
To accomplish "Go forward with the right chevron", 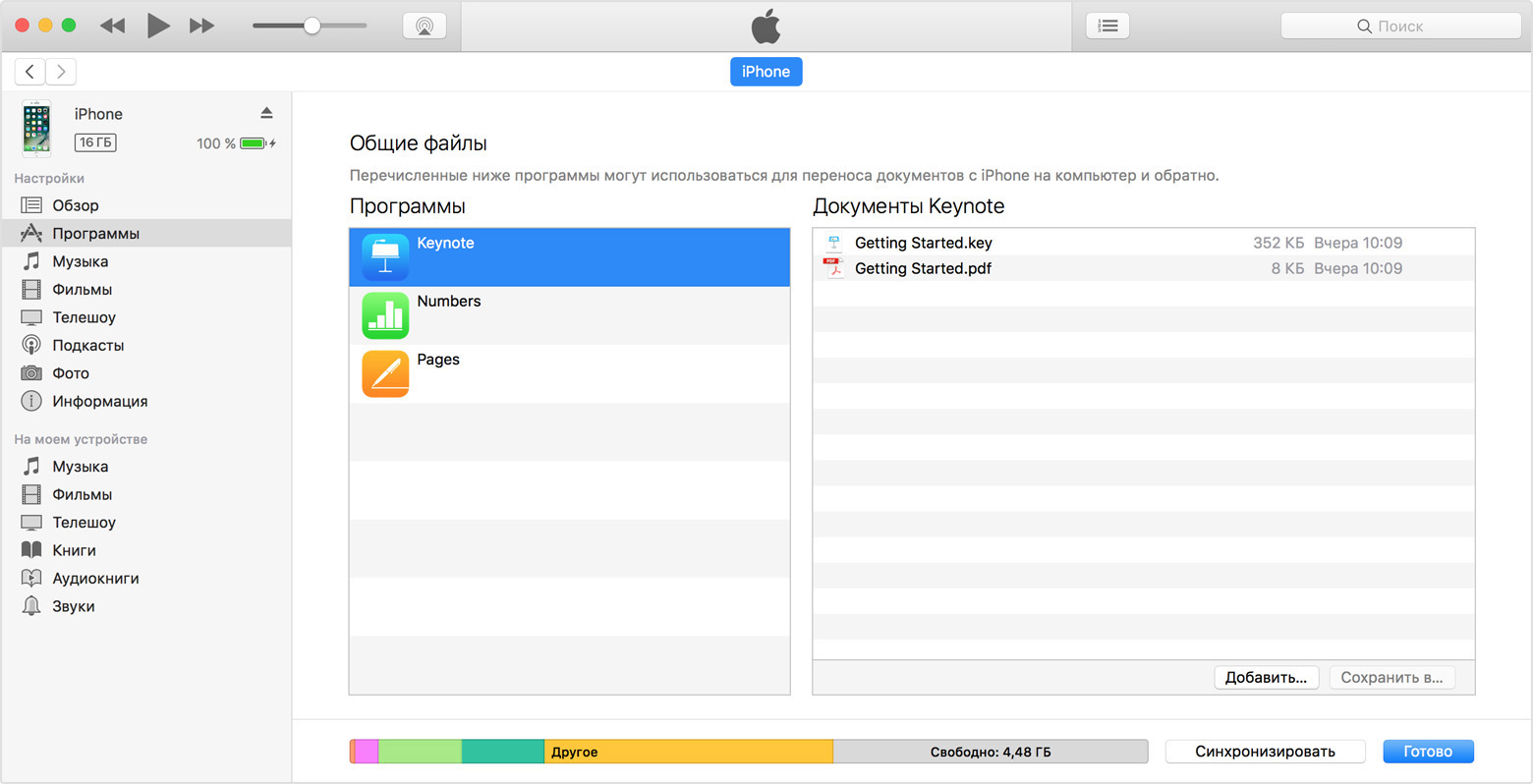I will pyautogui.click(x=61, y=72).
